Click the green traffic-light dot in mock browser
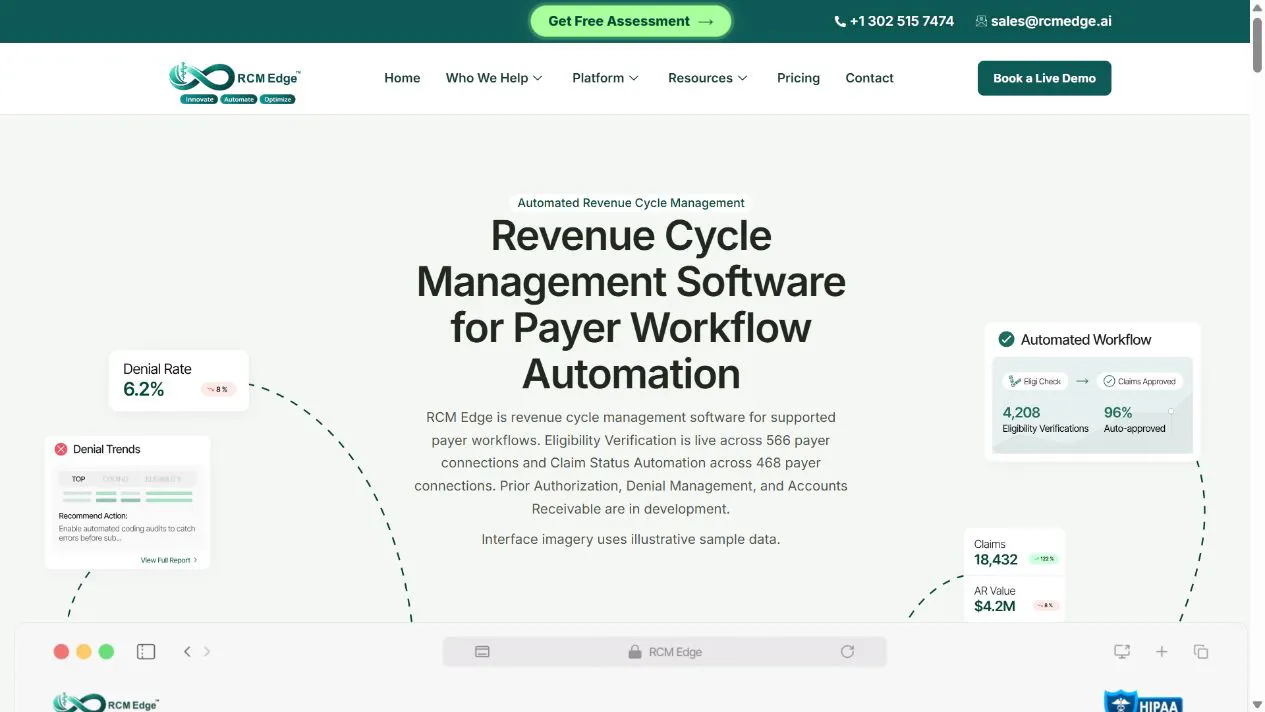This screenshot has height=712, width=1265. (x=107, y=652)
